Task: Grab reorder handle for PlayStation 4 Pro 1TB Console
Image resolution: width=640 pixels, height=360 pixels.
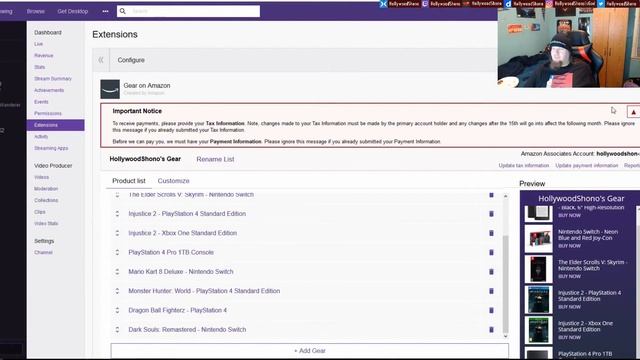Action: pyautogui.click(x=117, y=252)
